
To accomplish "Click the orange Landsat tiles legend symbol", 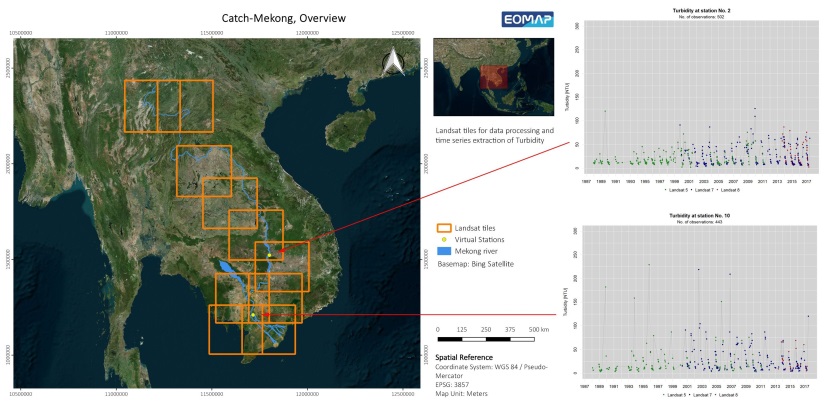I will click(444, 228).
